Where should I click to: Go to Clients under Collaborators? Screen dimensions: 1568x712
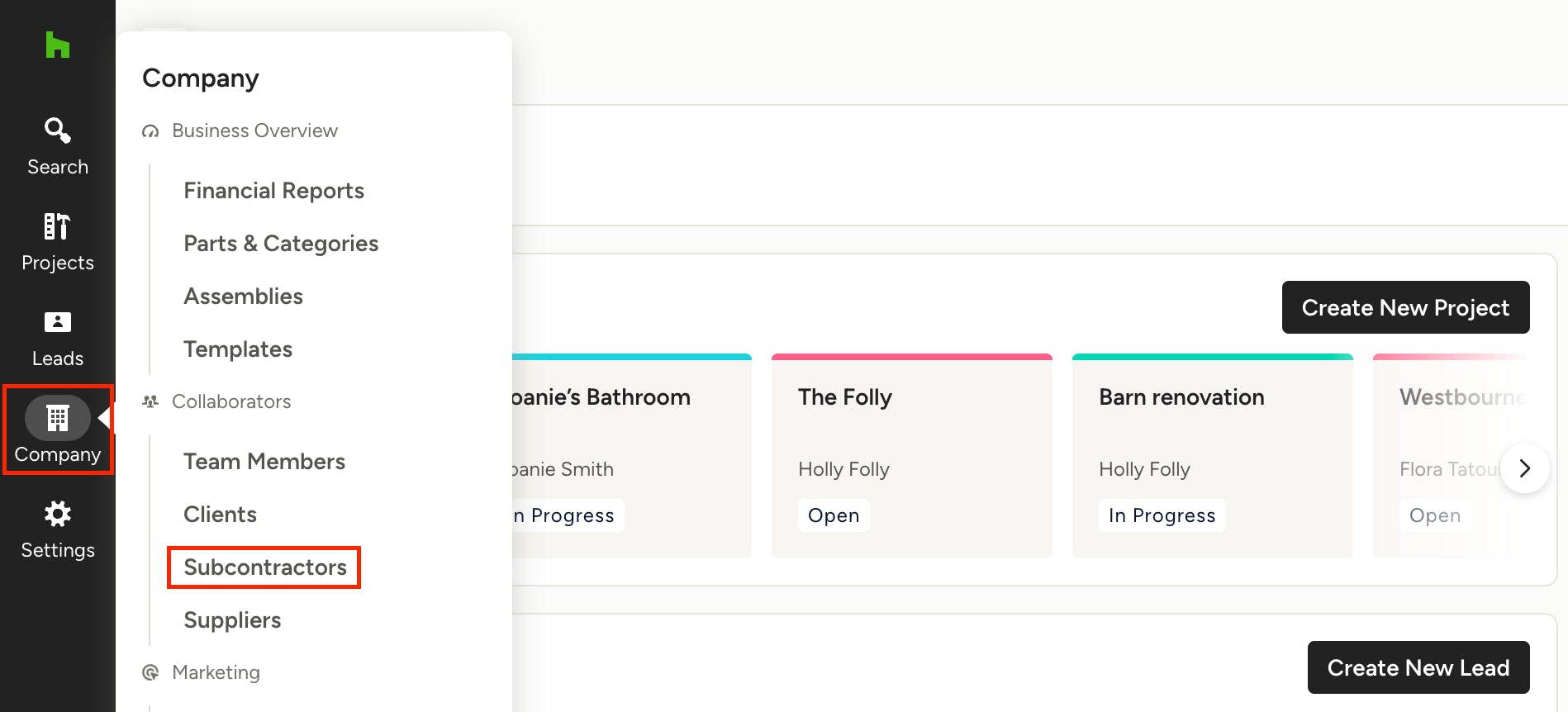tap(221, 515)
